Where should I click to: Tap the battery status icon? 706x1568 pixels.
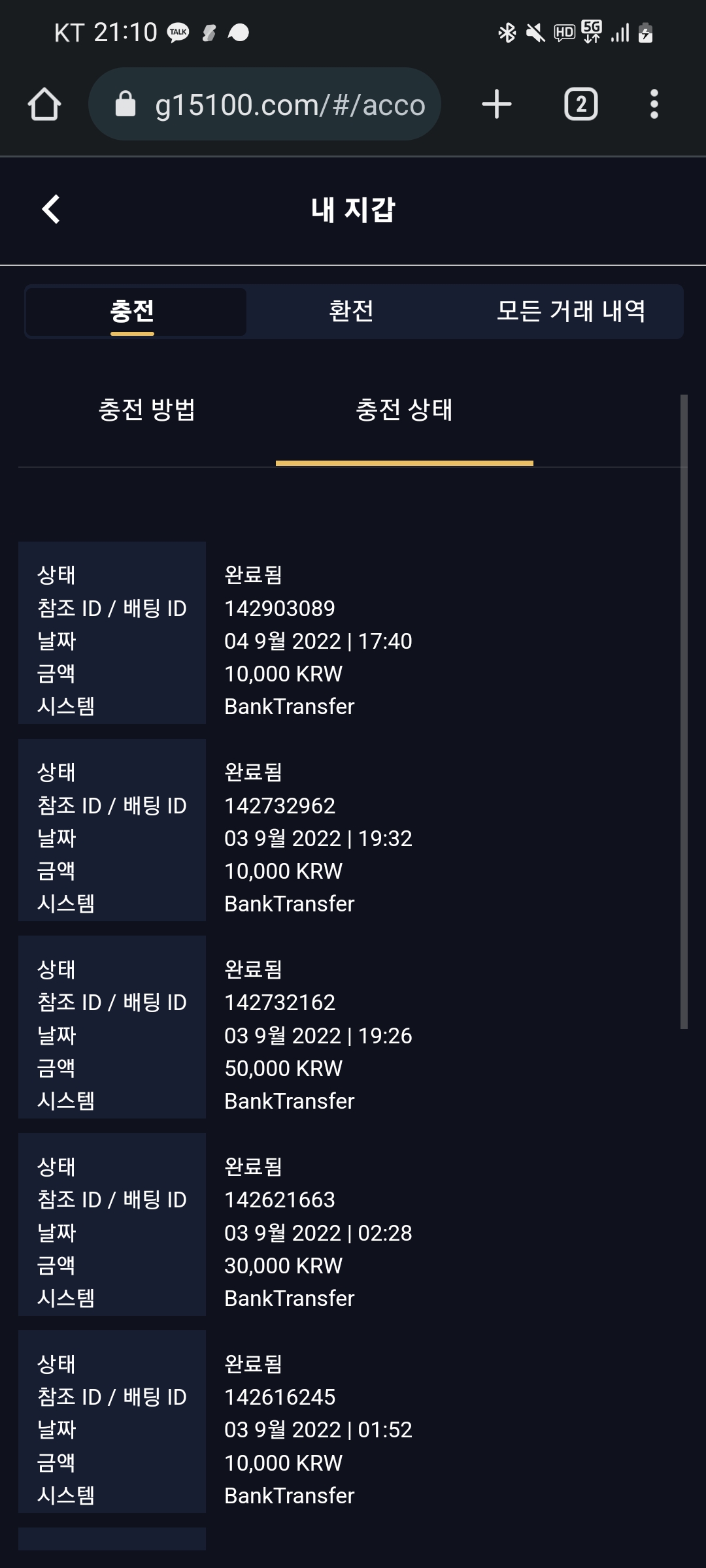[x=646, y=33]
